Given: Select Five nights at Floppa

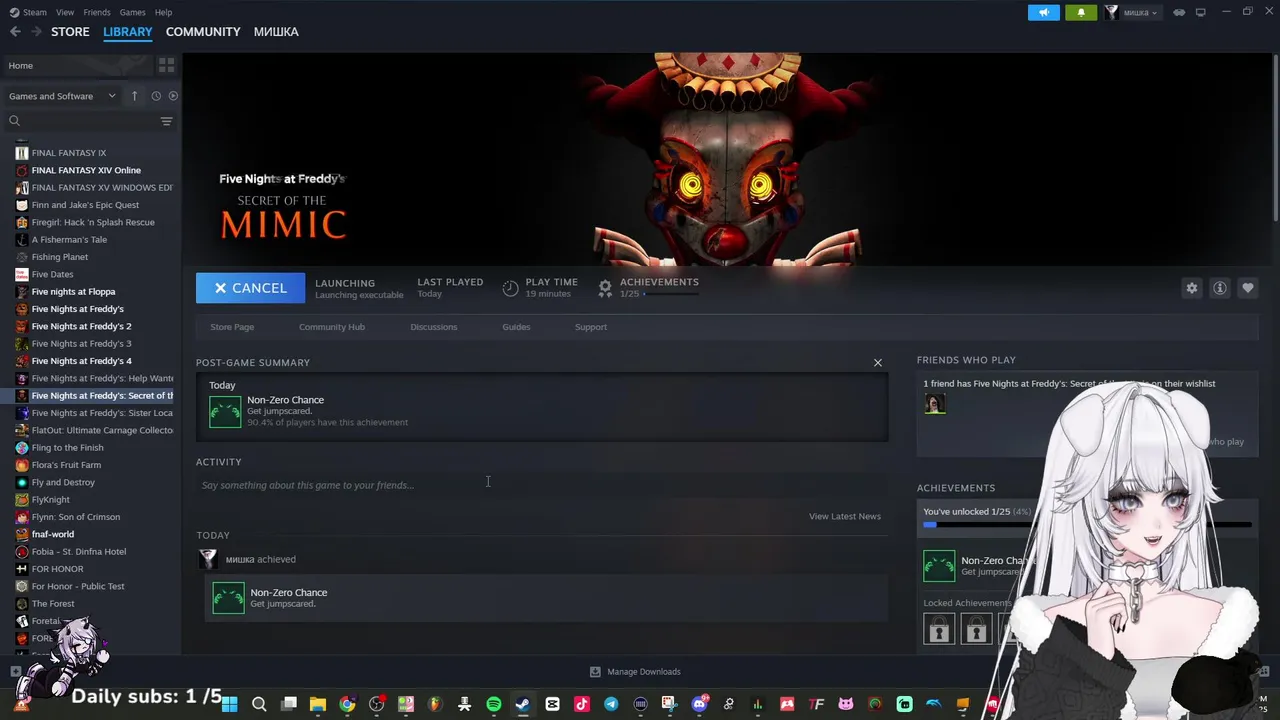Looking at the screenshot, I should 73,292.
